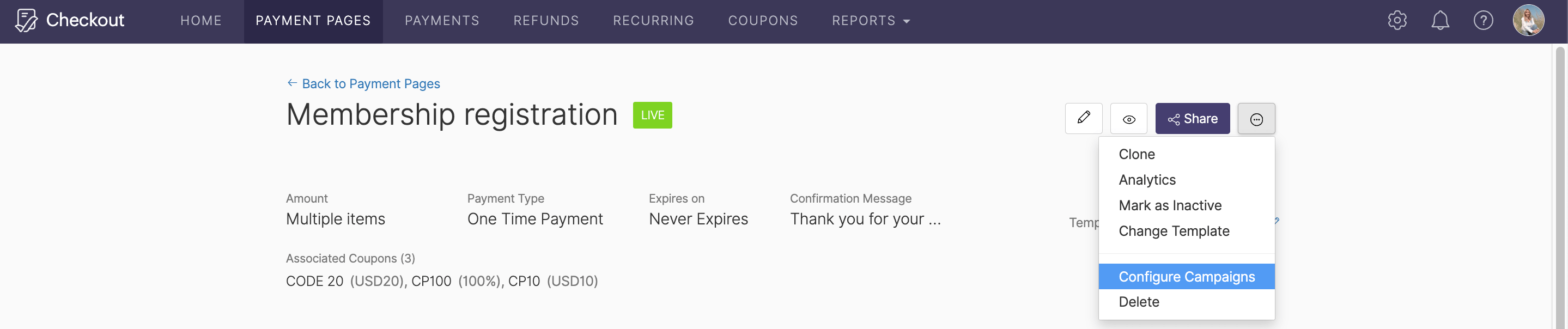Image resolution: width=1568 pixels, height=329 pixels.
Task: Open the profile avatar menu
Action: pyautogui.click(x=1528, y=20)
